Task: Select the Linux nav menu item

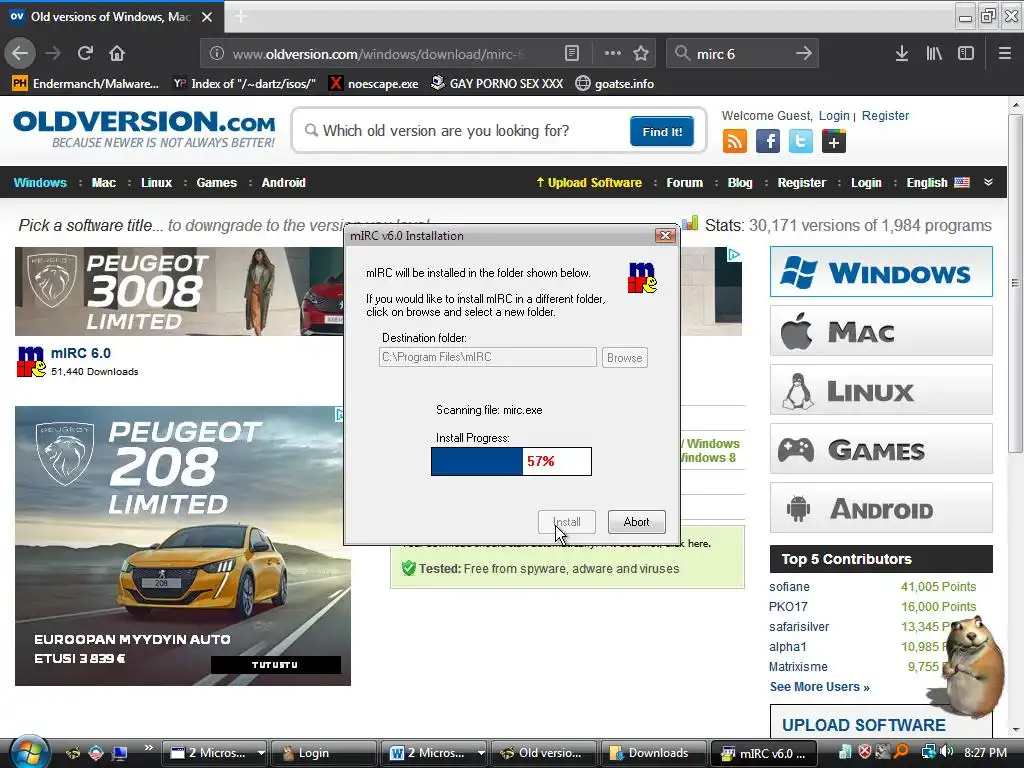Action: point(156,183)
